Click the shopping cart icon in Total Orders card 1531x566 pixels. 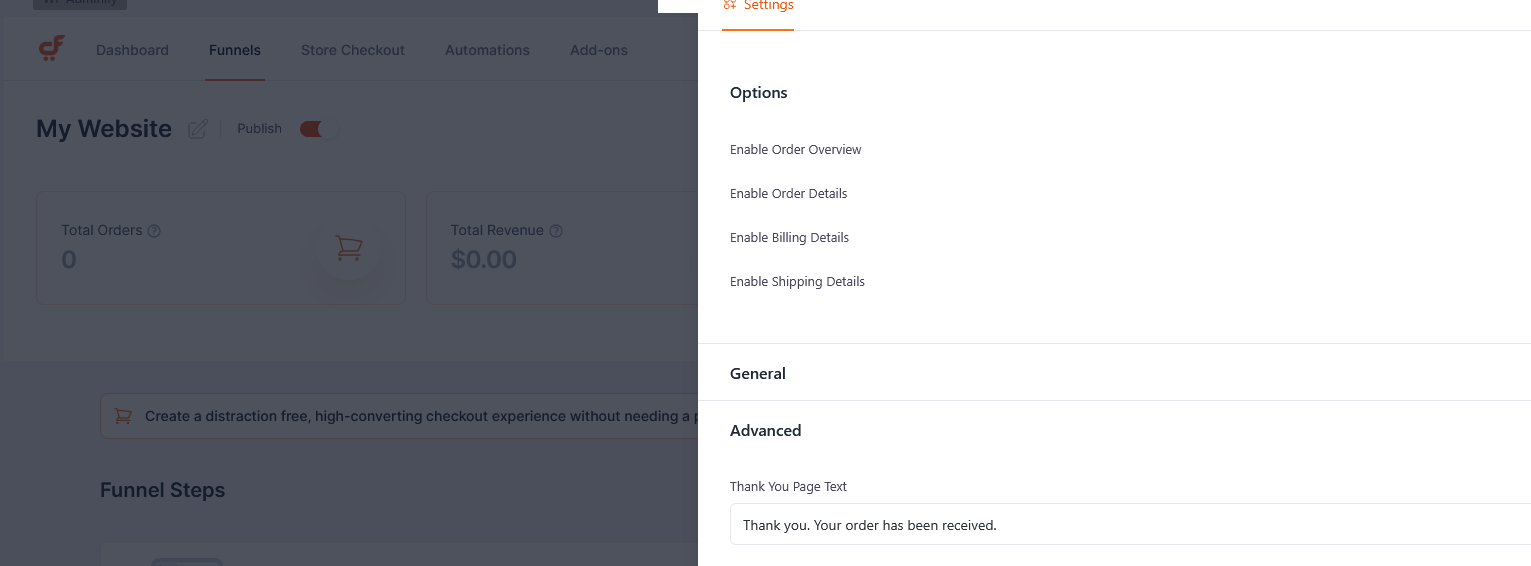[x=348, y=247]
